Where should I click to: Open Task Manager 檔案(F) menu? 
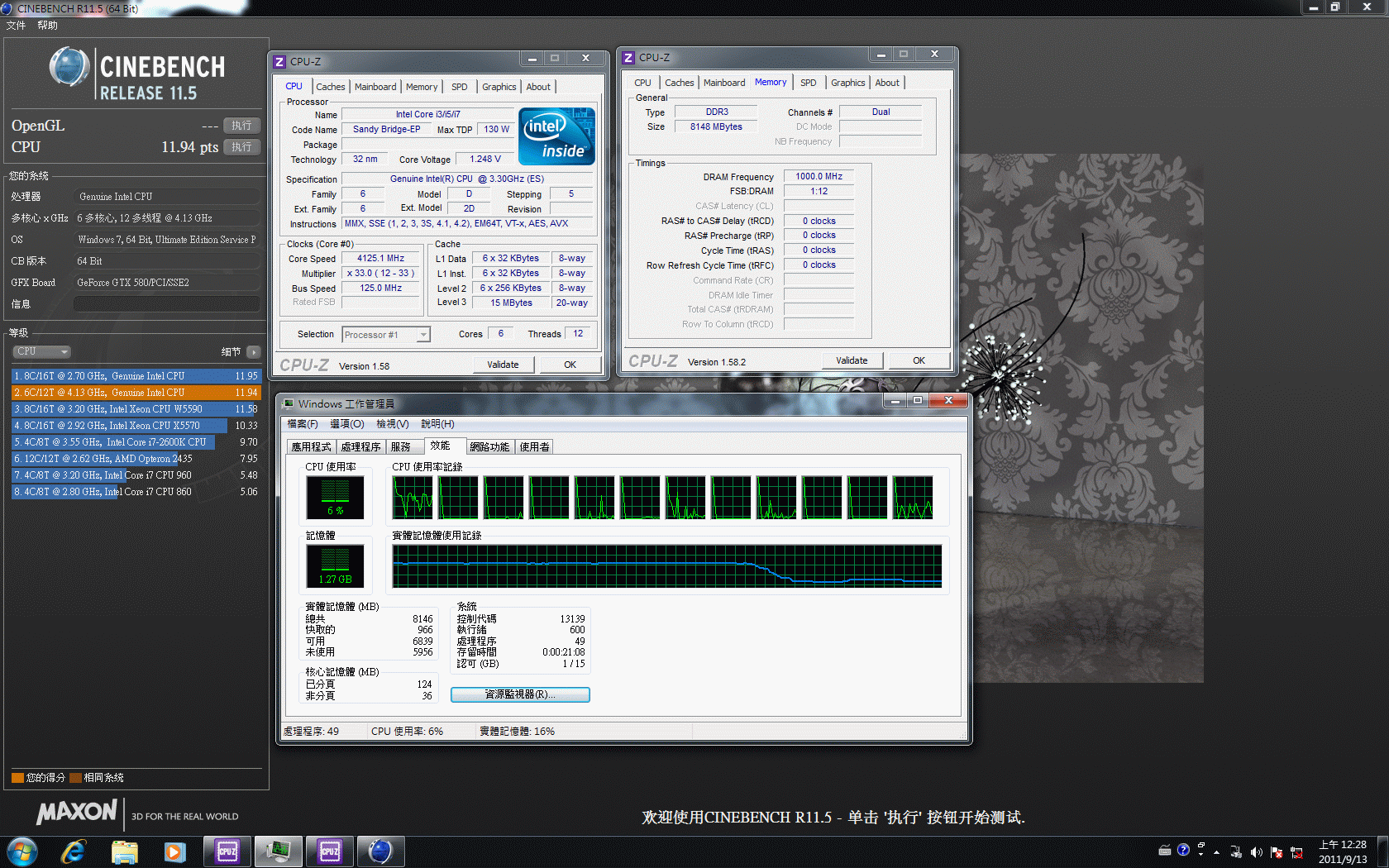tap(302, 424)
